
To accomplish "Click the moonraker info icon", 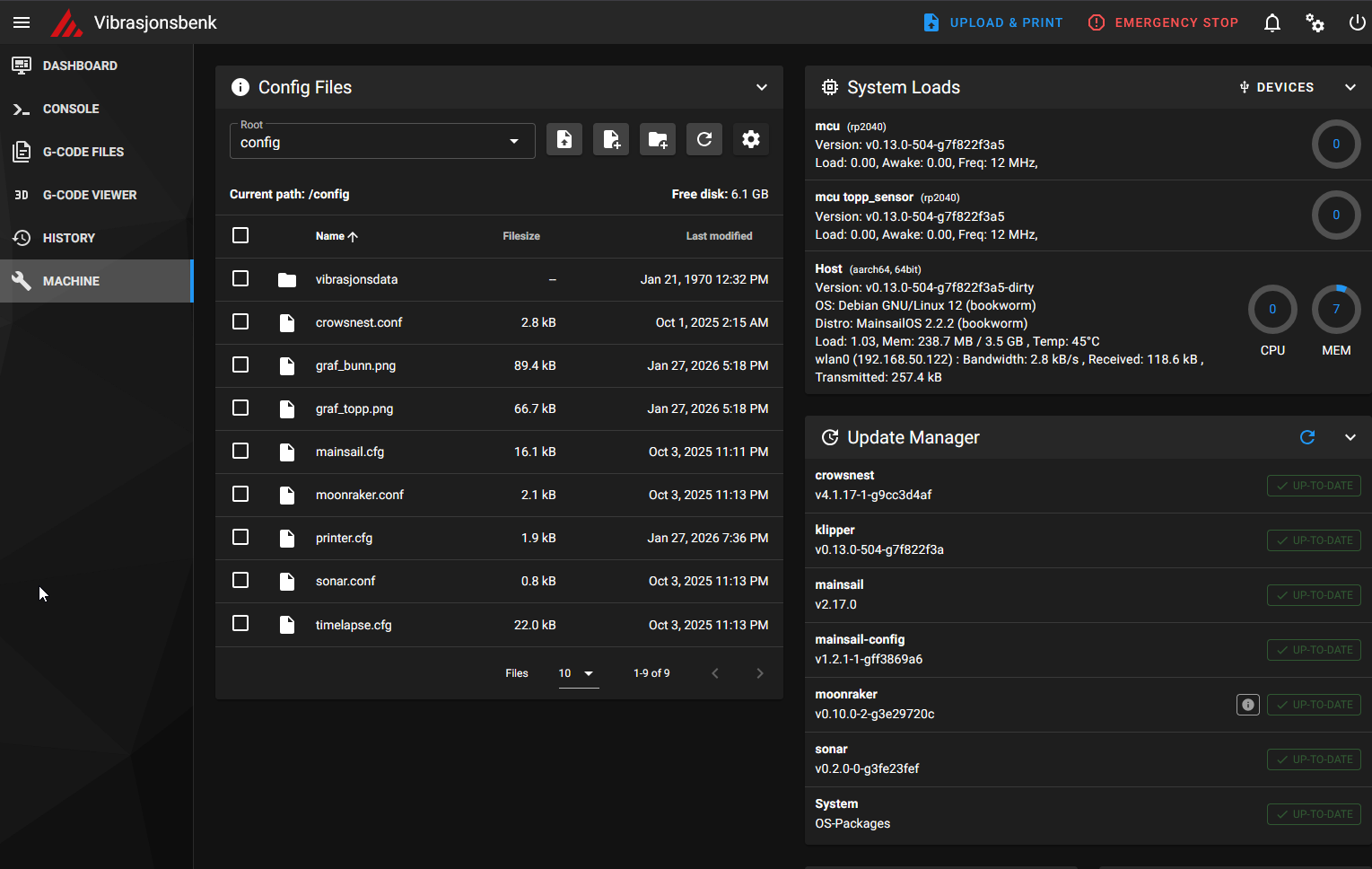I will pyautogui.click(x=1247, y=705).
